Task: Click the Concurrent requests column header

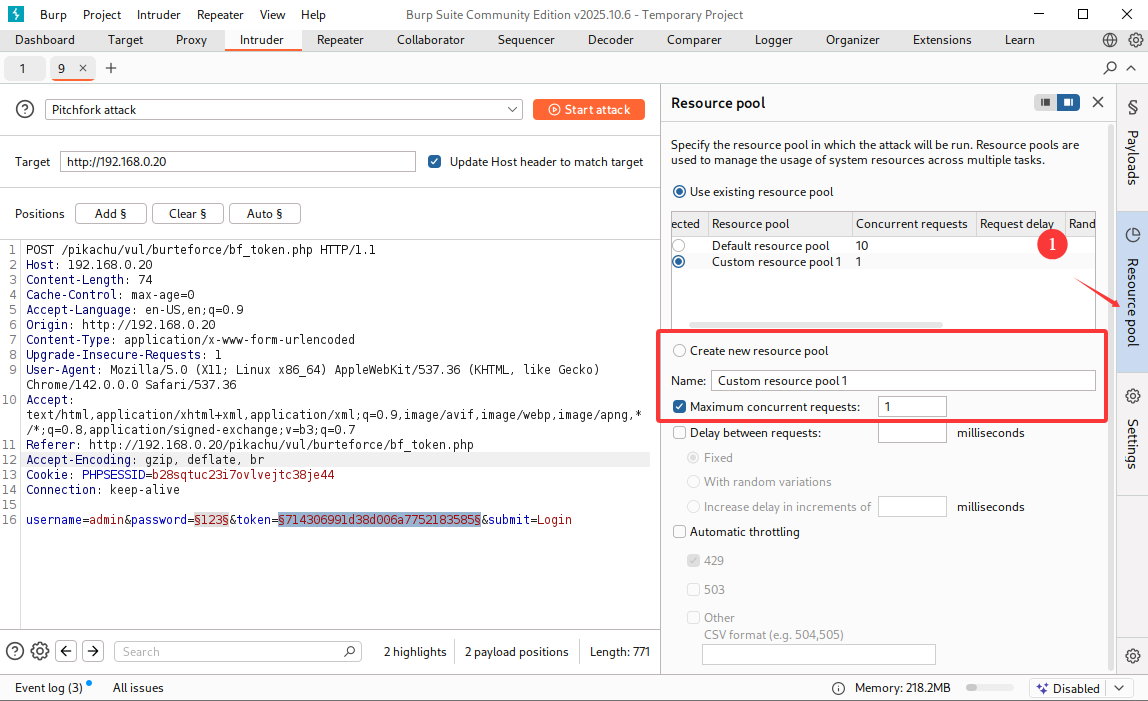Action: [x=912, y=223]
